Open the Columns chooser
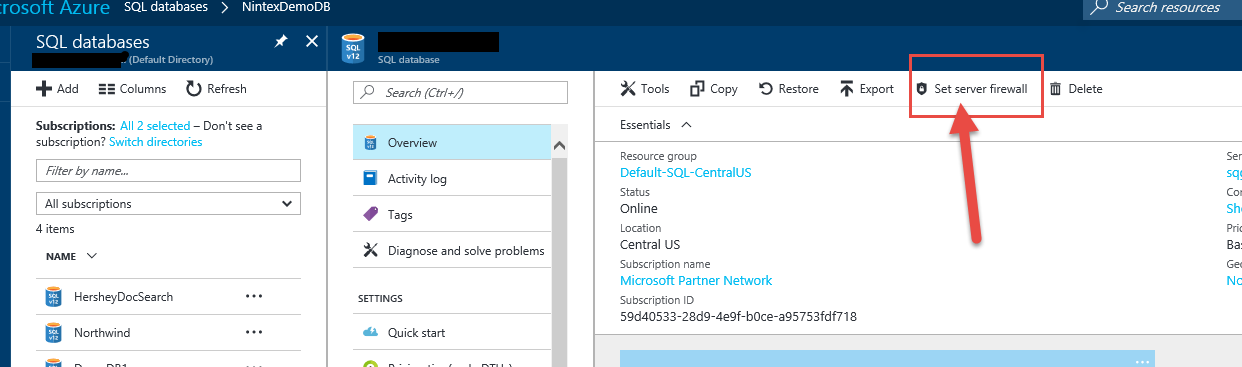Image resolution: width=1242 pixels, height=367 pixels. tap(132, 89)
